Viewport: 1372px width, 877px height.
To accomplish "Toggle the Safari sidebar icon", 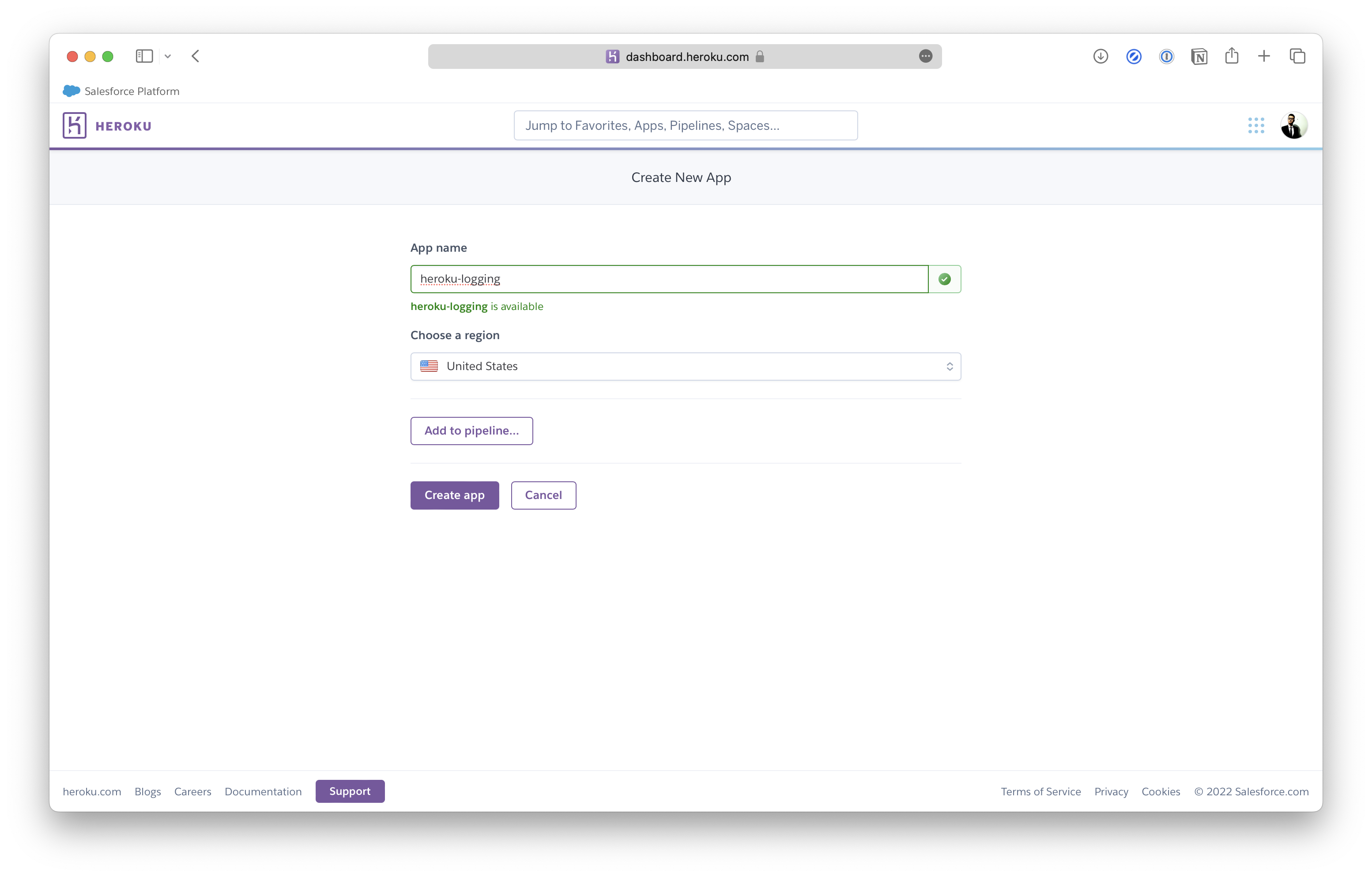I will pos(144,57).
